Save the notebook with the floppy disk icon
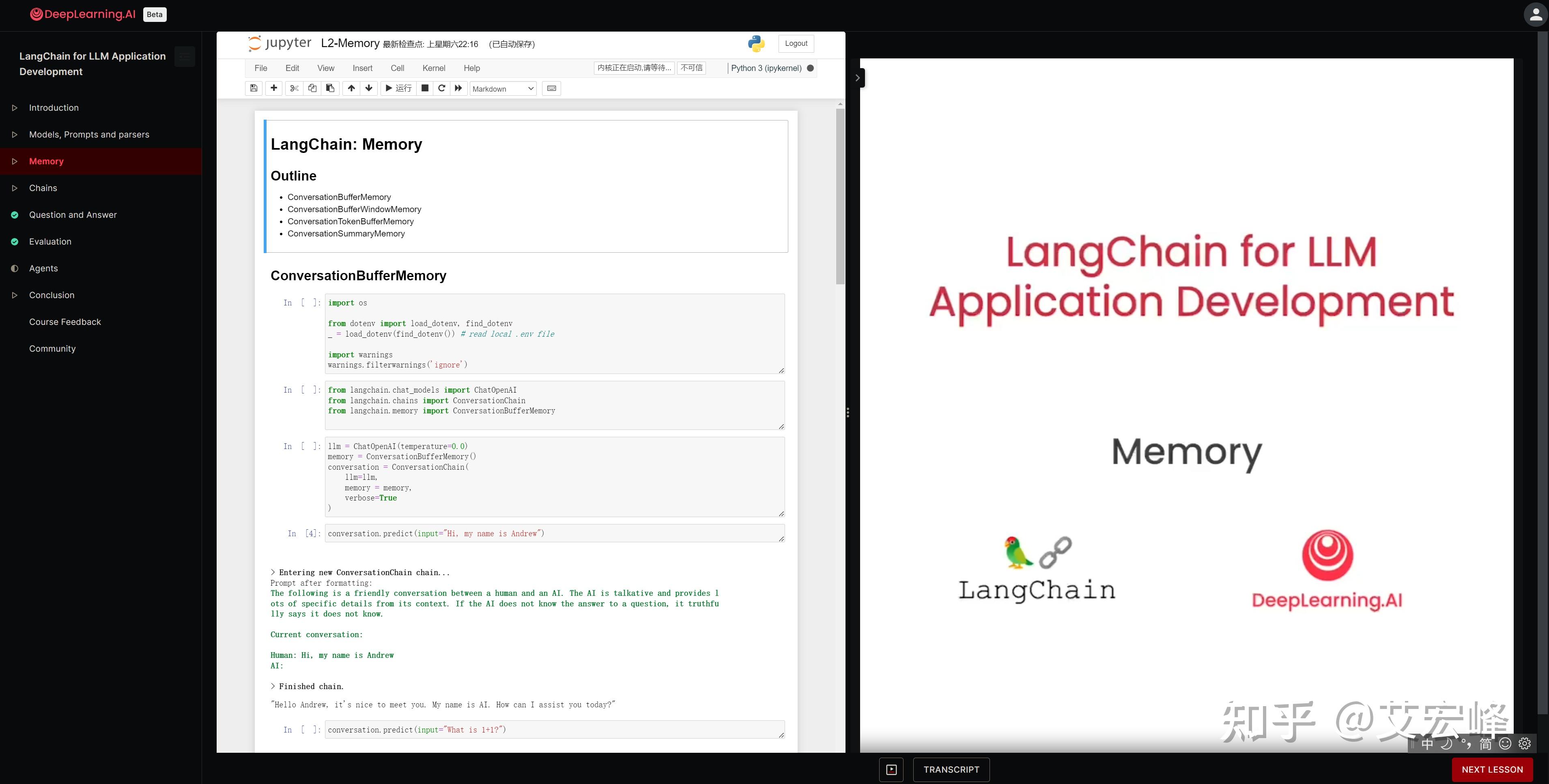The height and width of the screenshot is (784, 1549). 254,88
